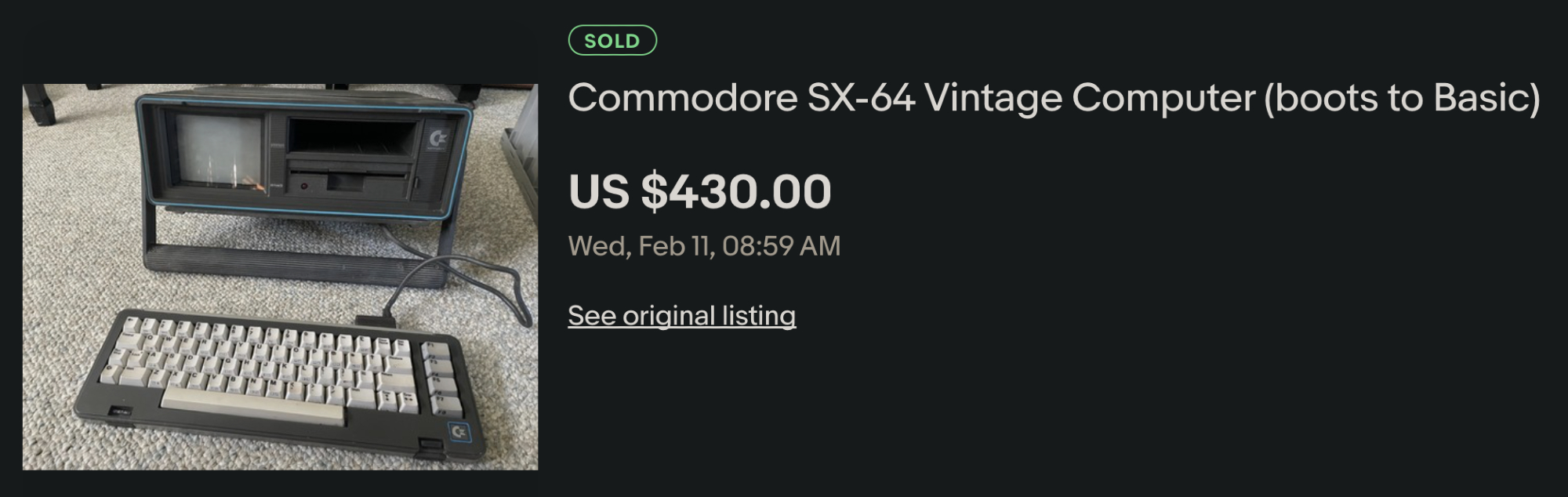Open the "See original listing" link

coord(681,316)
